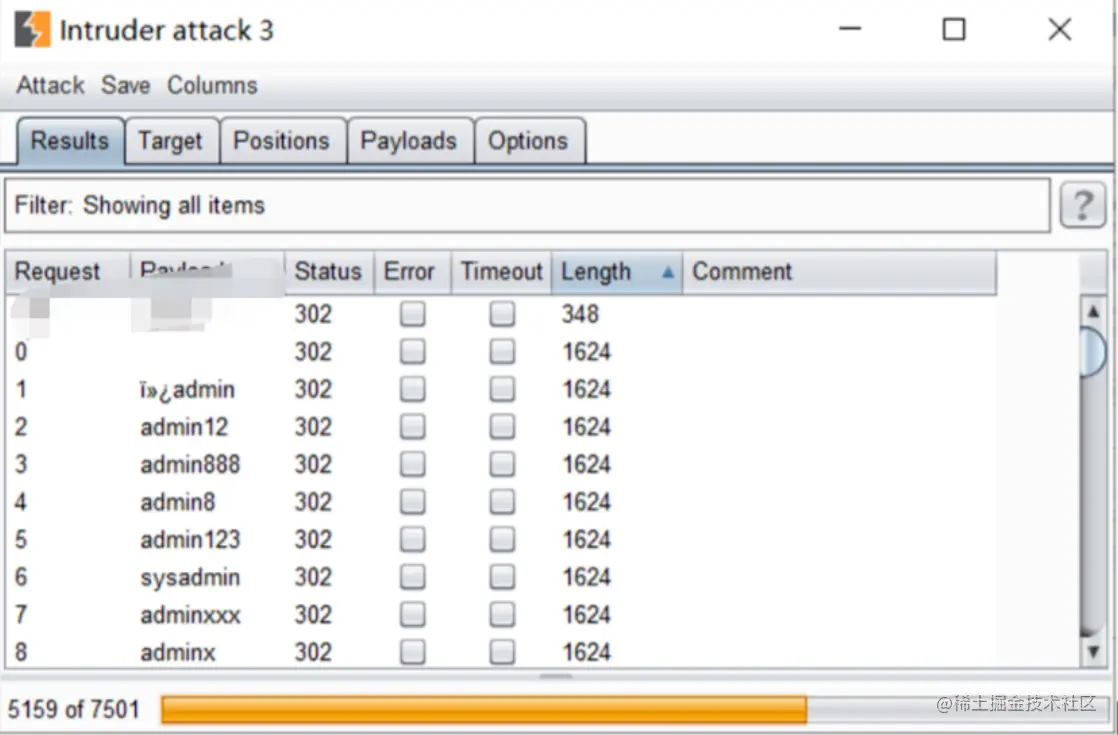
Task: Toggle Error checkbox in request 0 row
Action: [x=412, y=351]
